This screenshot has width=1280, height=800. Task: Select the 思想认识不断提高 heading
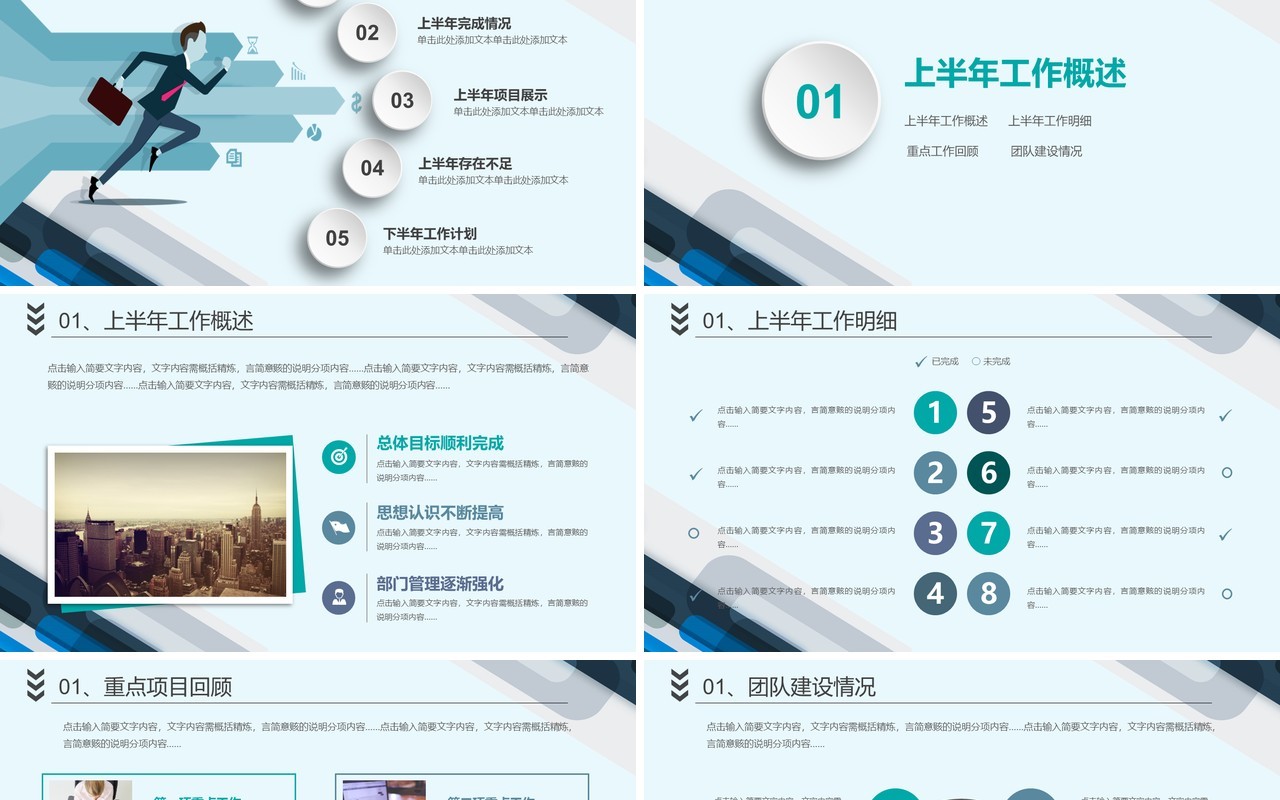coord(440,512)
